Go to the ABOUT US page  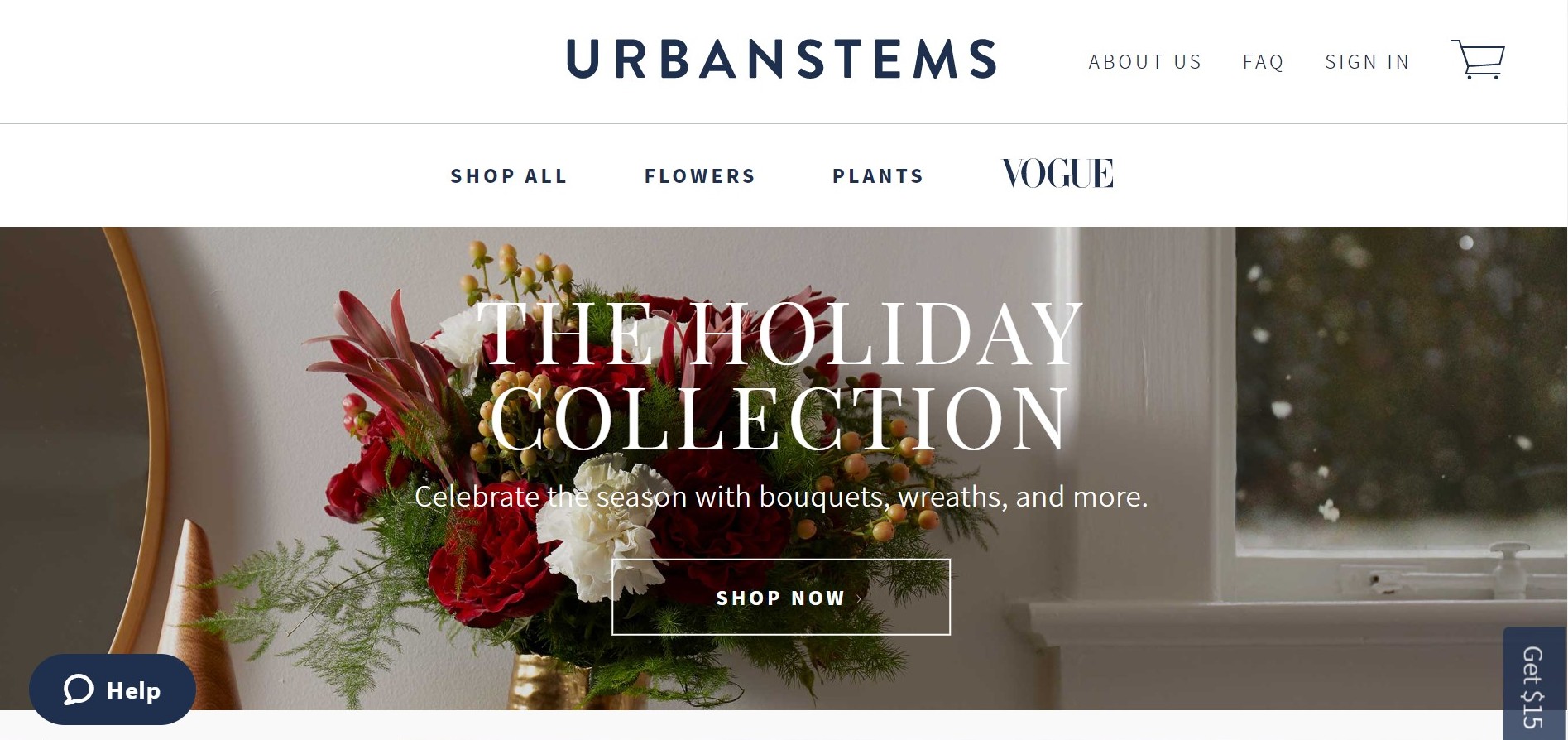[x=1144, y=62]
